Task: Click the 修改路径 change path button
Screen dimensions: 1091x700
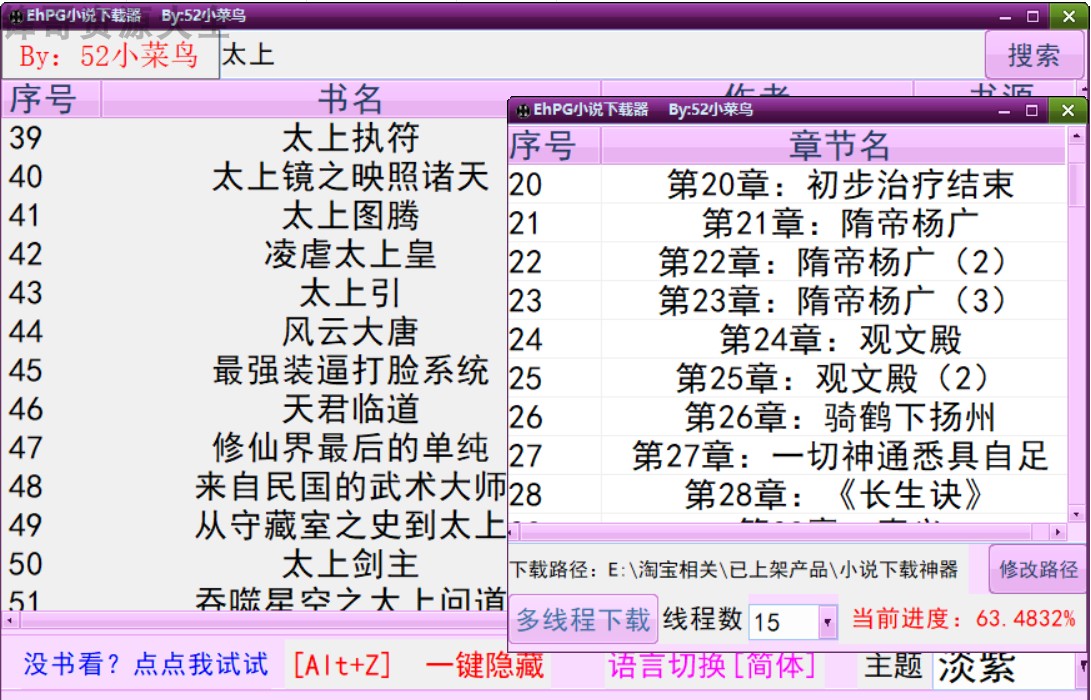Action: pyautogui.click(x=1038, y=569)
